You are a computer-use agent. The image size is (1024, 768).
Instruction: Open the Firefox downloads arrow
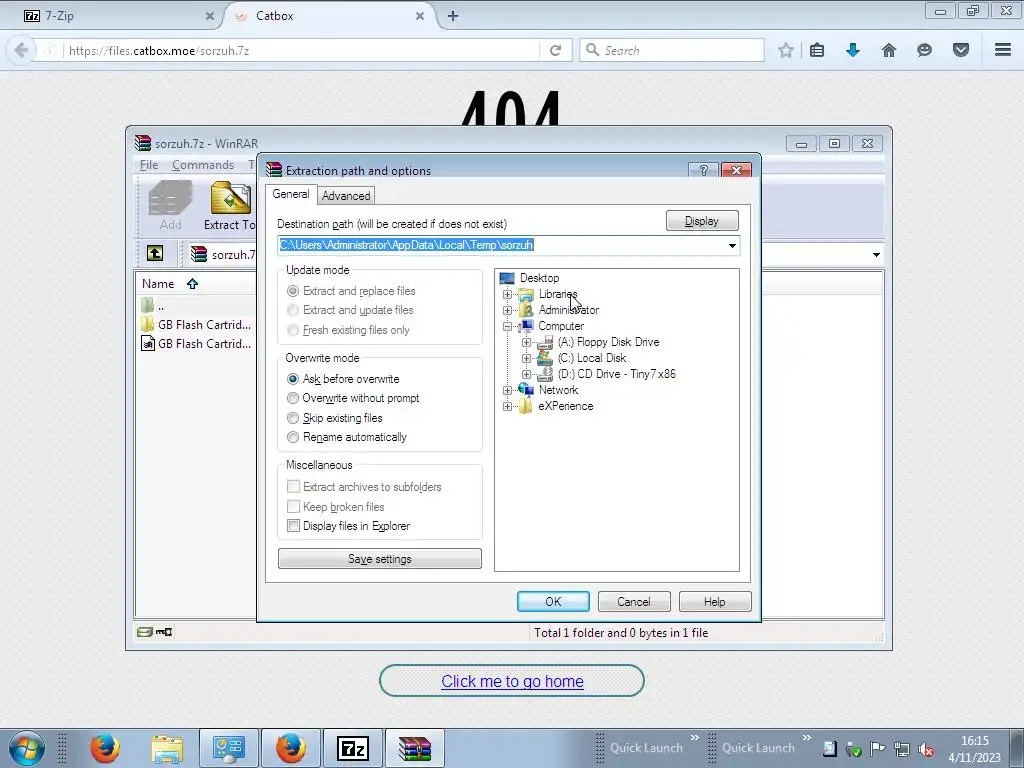pyautogui.click(x=853, y=50)
